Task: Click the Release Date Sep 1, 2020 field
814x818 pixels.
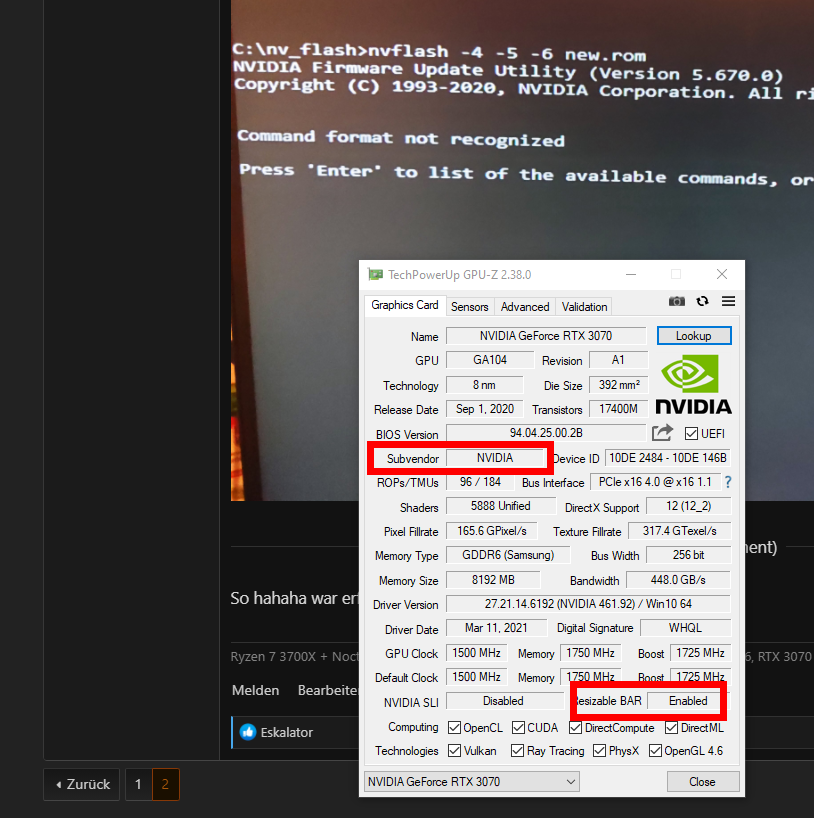Action: point(485,408)
